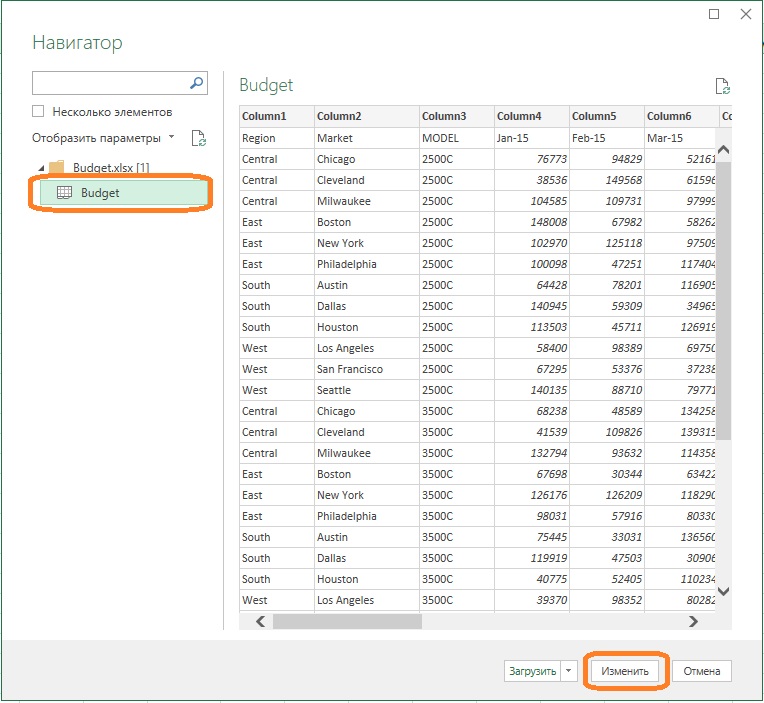This screenshot has width=764, height=703.
Task: Click the value 125118
Action: (624, 243)
